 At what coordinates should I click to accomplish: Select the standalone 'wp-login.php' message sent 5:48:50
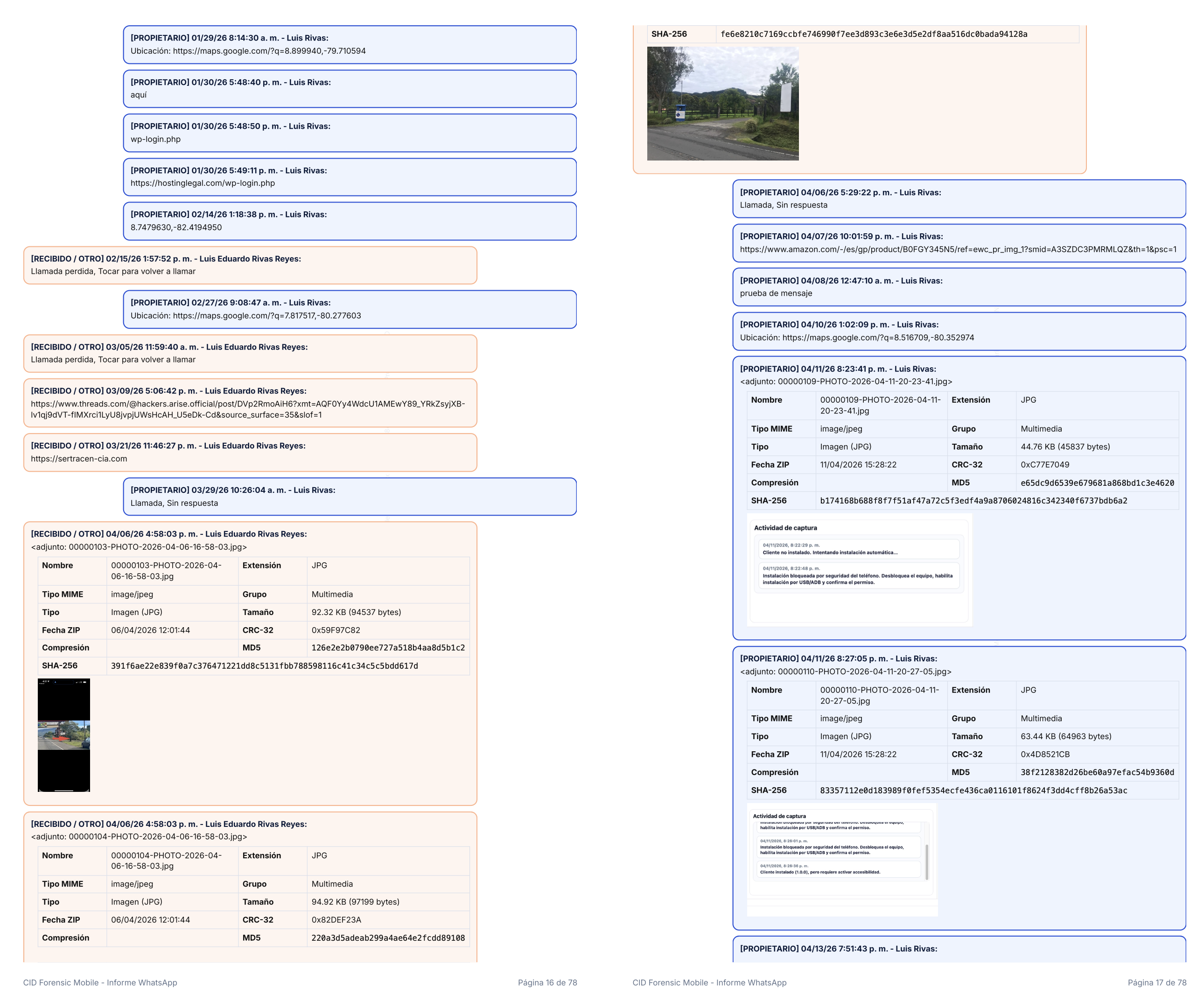155,139
